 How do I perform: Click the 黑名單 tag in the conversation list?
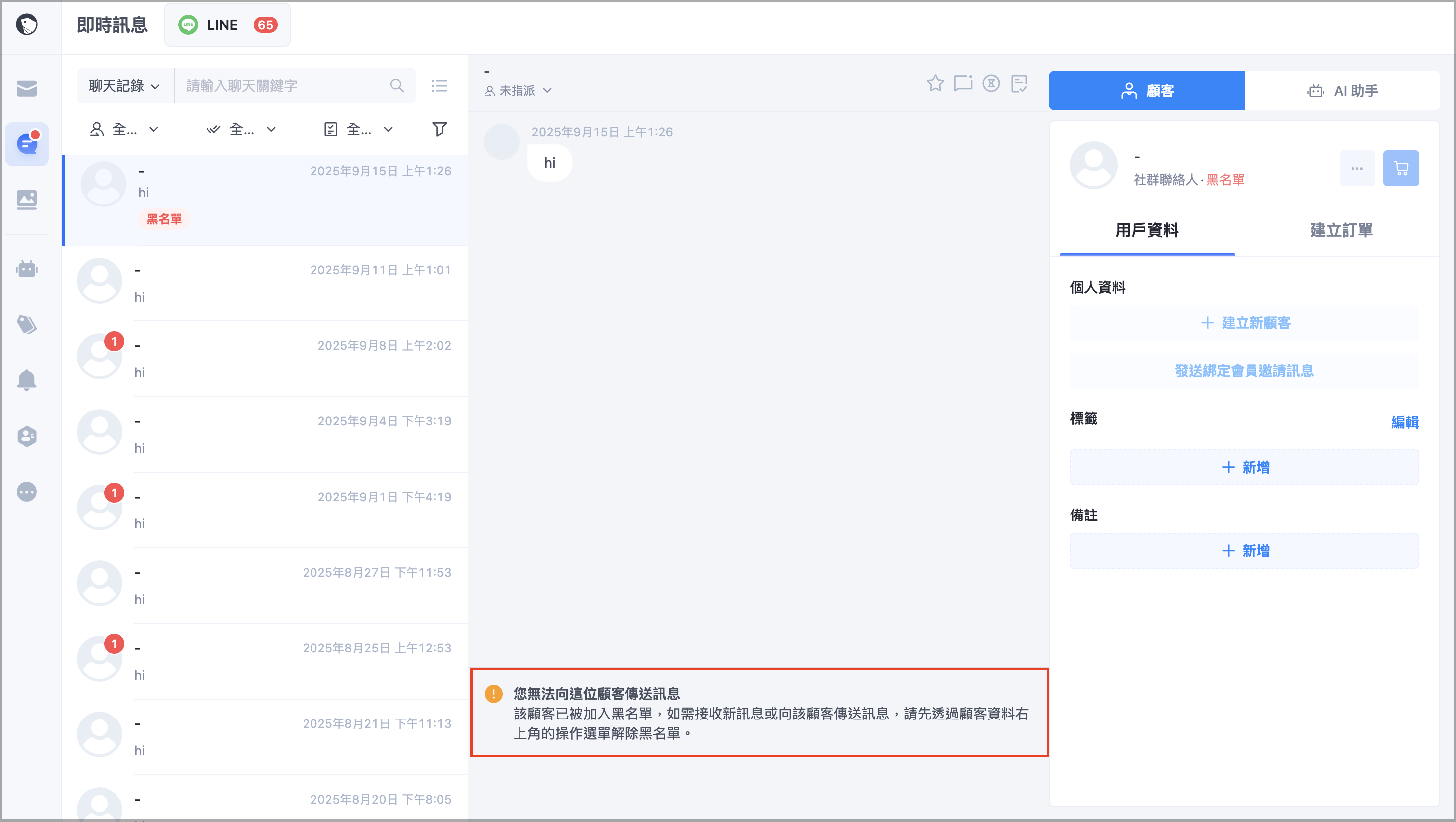coord(164,219)
